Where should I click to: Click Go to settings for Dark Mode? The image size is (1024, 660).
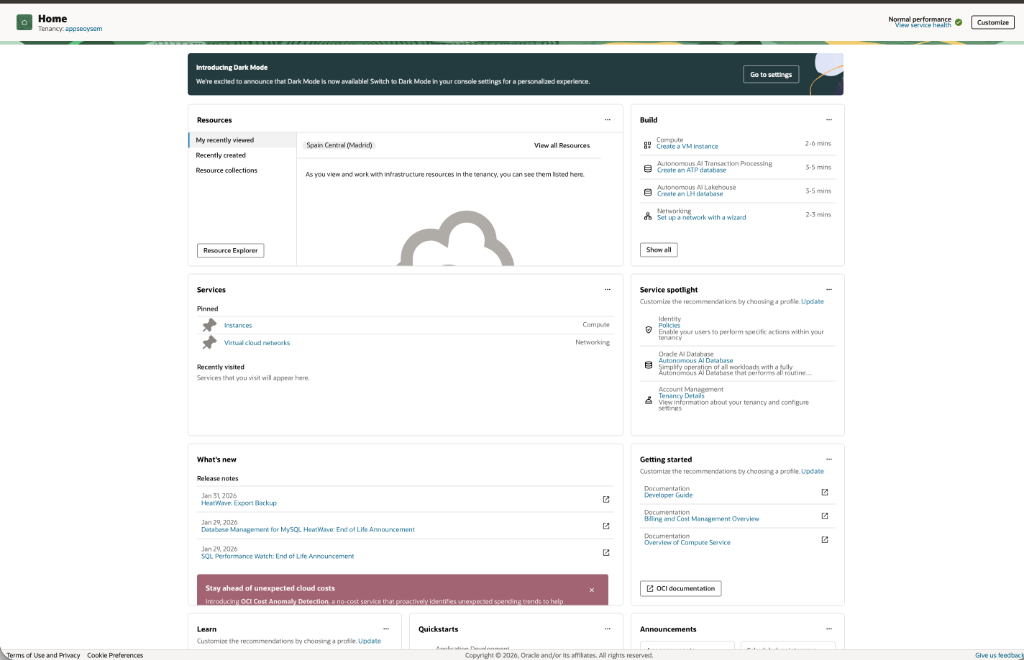pos(770,73)
